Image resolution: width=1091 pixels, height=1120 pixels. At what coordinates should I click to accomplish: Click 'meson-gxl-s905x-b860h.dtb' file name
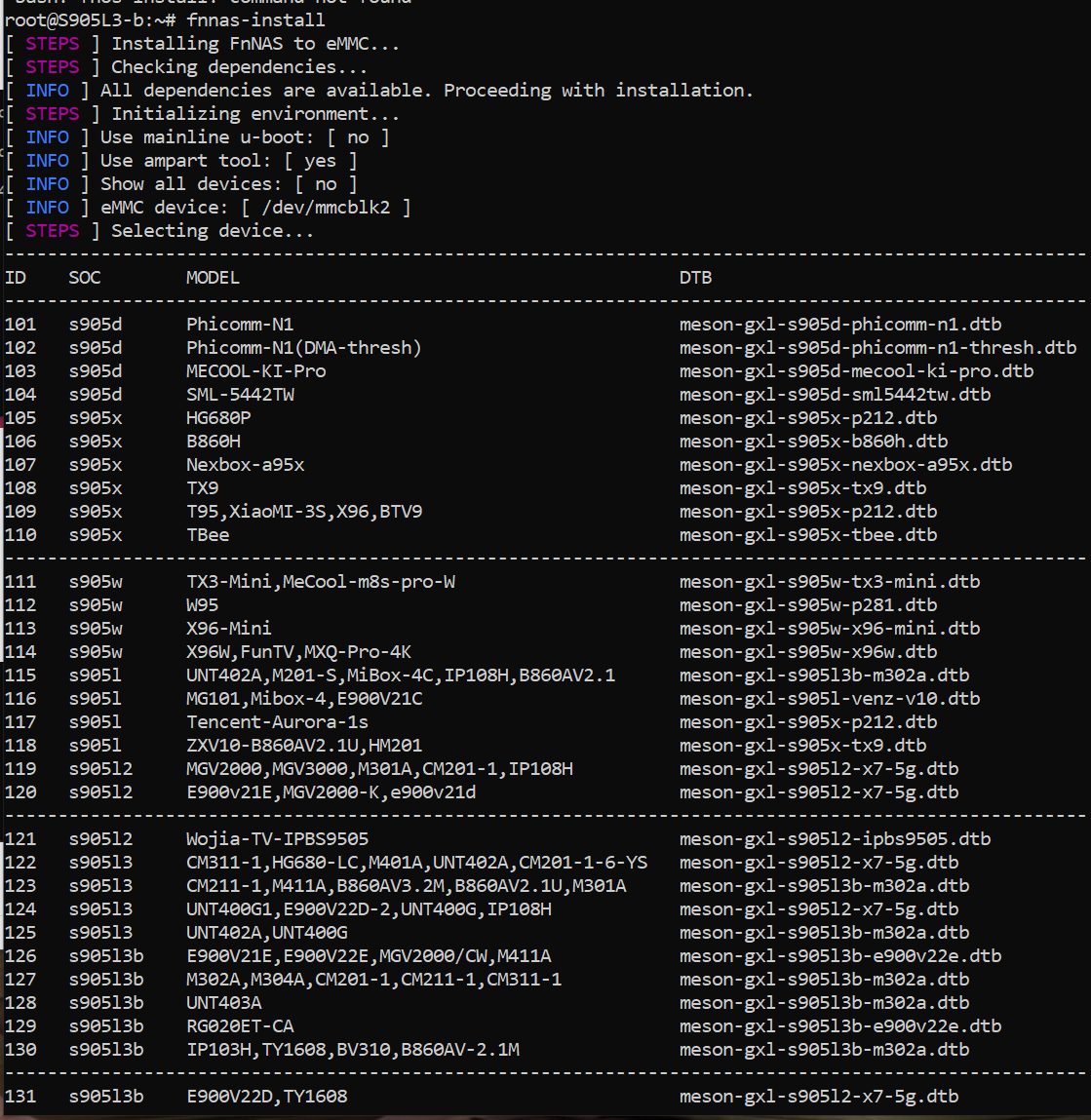(814, 442)
